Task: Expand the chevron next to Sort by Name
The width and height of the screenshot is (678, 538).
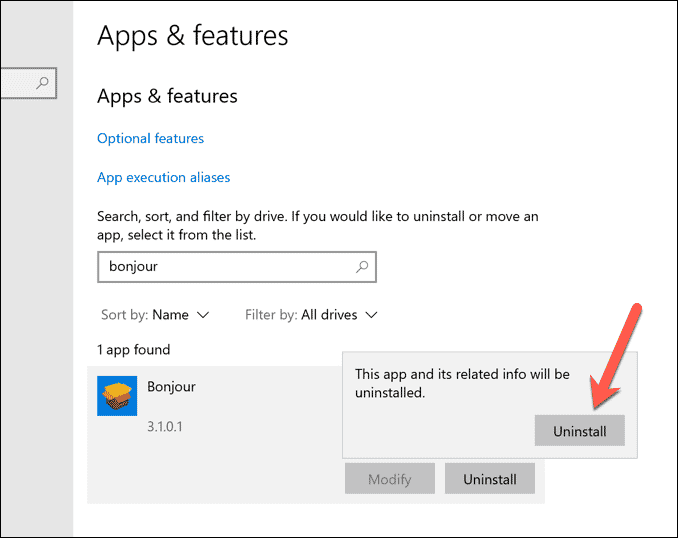Action: click(203, 315)
